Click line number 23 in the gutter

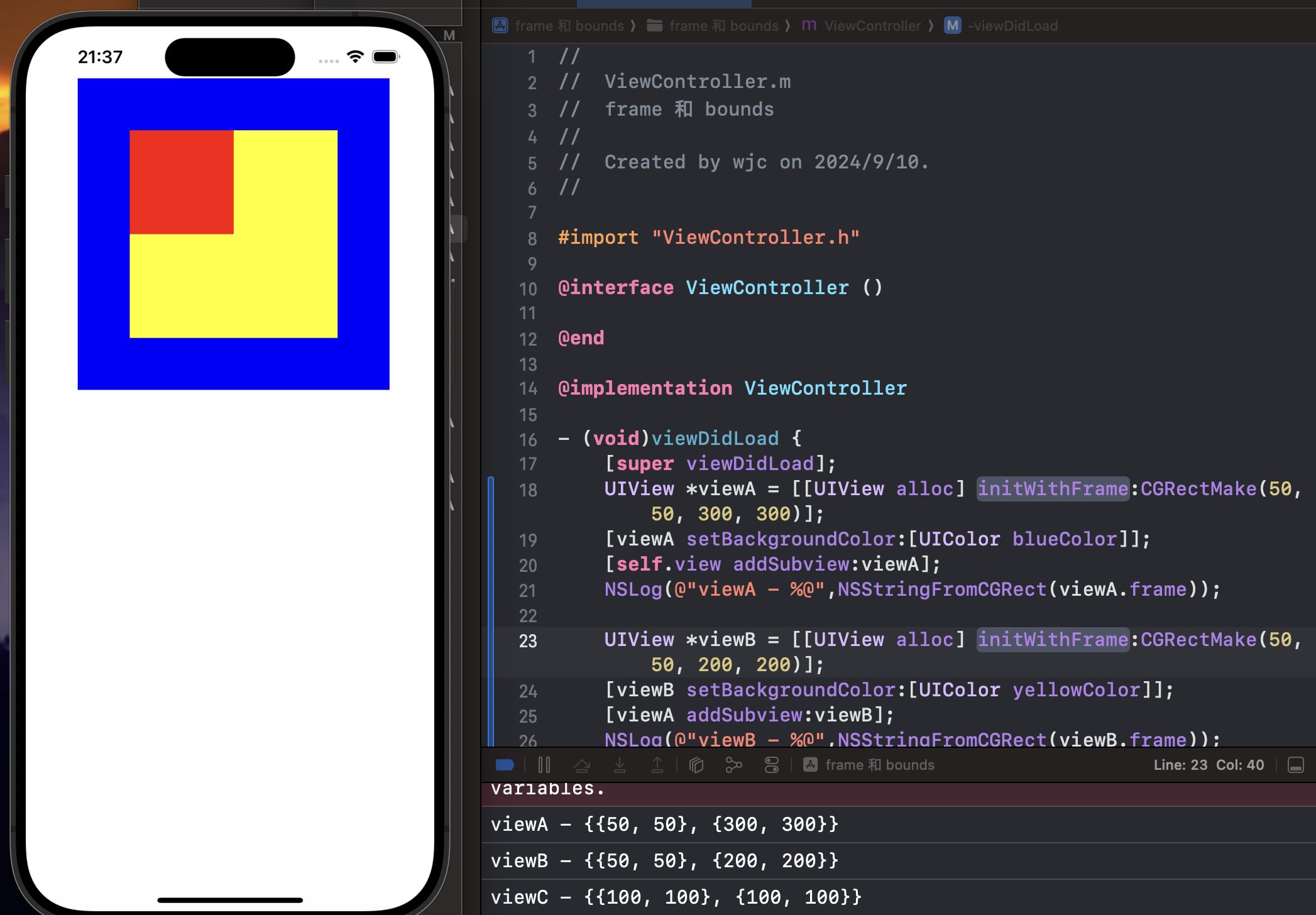pos(528,640)
